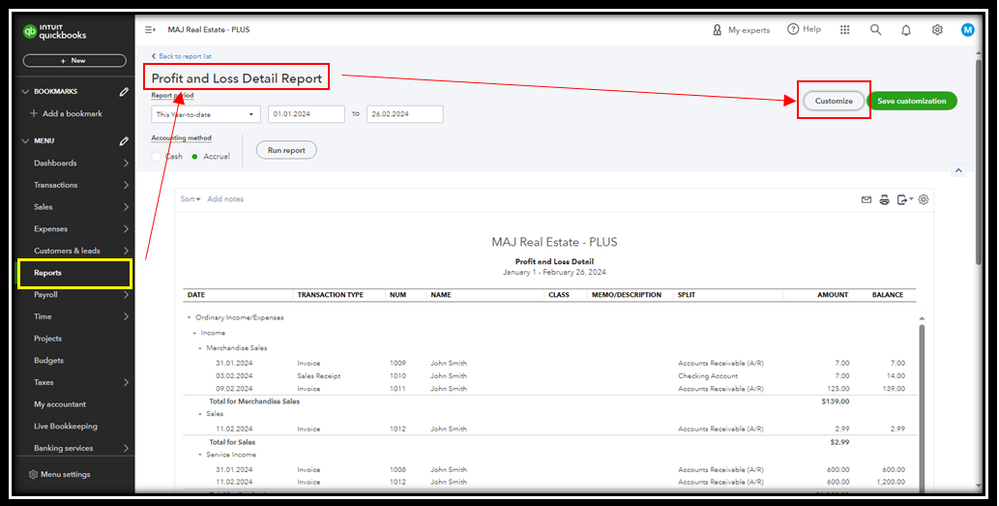Click Save customization
The image size is (999, 506).
[912, 101]
